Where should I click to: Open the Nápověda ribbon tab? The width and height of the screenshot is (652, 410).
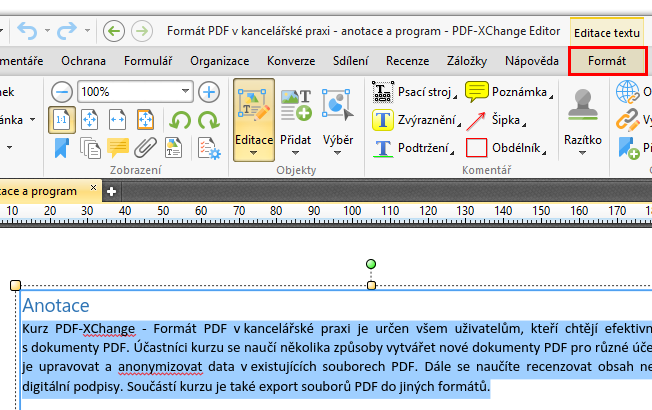pos(531,61)
